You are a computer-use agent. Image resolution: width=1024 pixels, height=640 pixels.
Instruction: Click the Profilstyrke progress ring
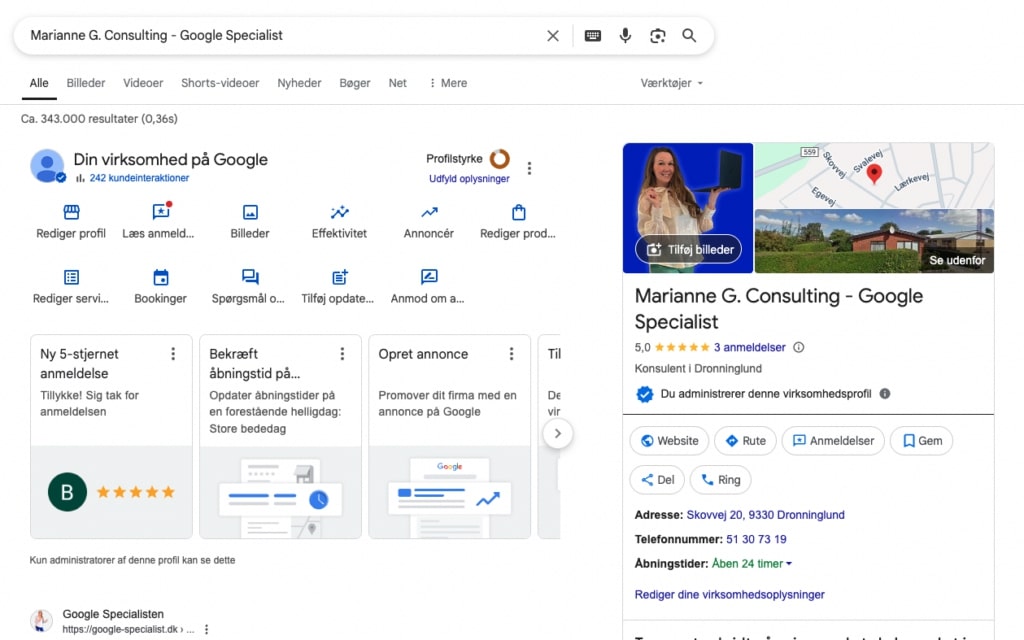(x=500, y=158)
